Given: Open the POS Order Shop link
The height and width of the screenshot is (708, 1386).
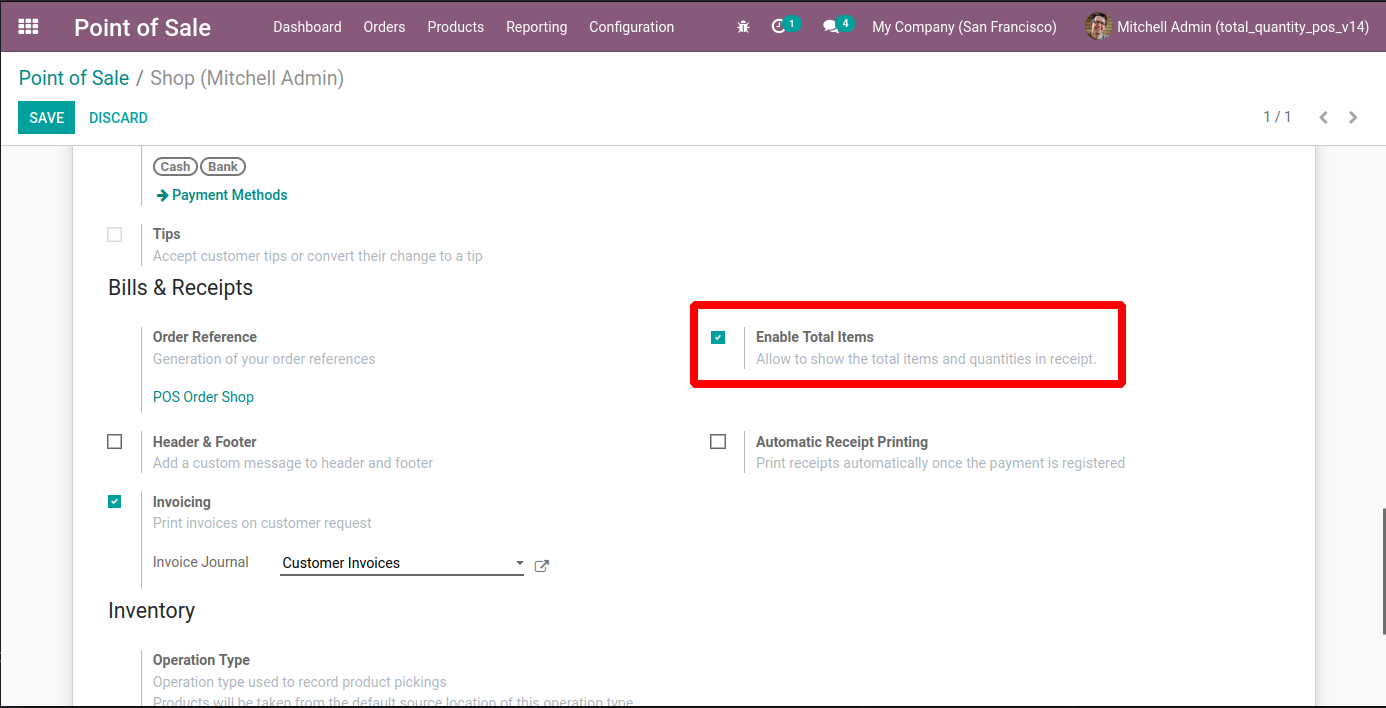Looking at the screenshot, I should [203, 397].
